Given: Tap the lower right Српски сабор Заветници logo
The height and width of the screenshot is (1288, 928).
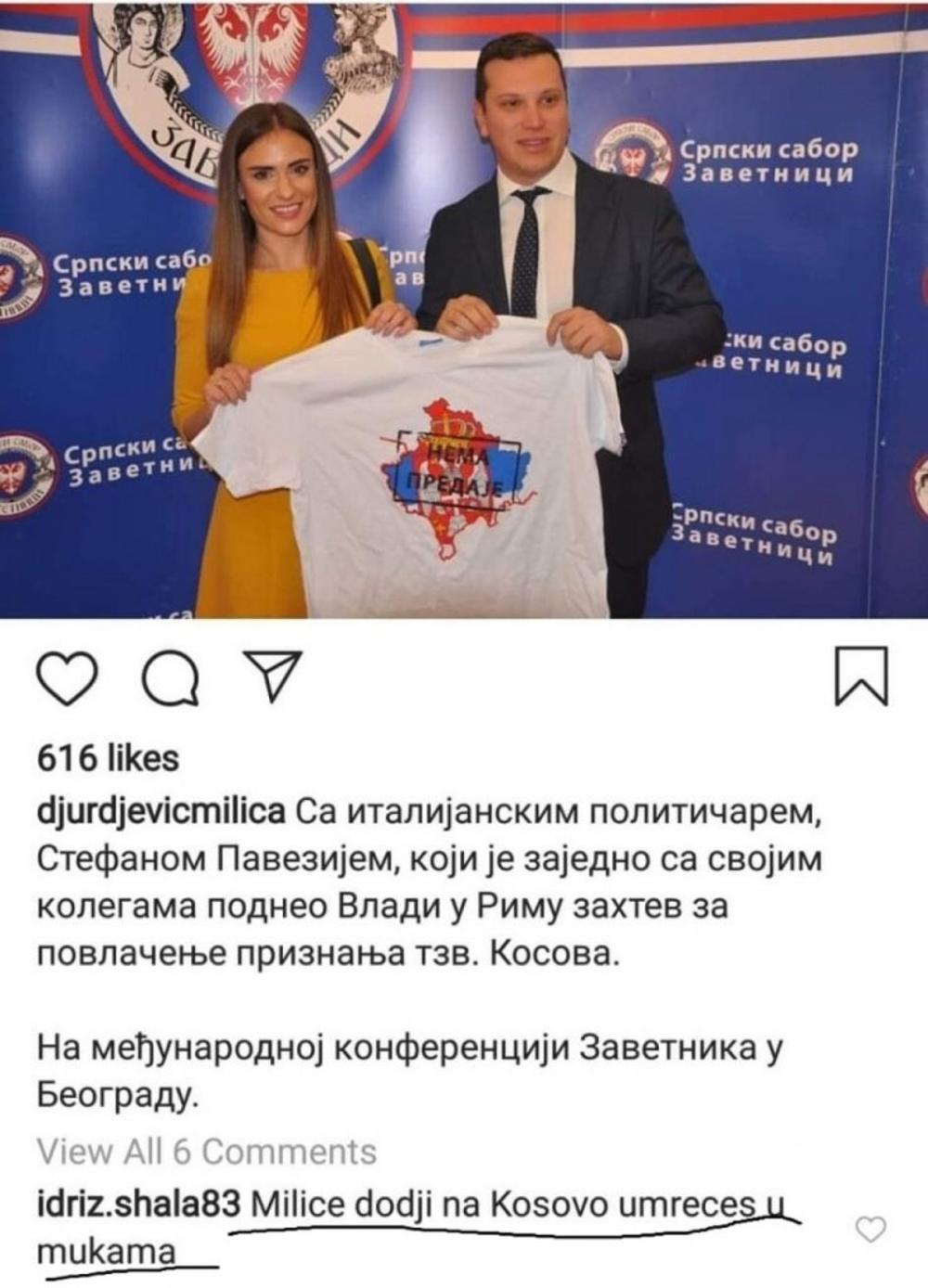Looking at the screenshot, I should pos(752,534).
